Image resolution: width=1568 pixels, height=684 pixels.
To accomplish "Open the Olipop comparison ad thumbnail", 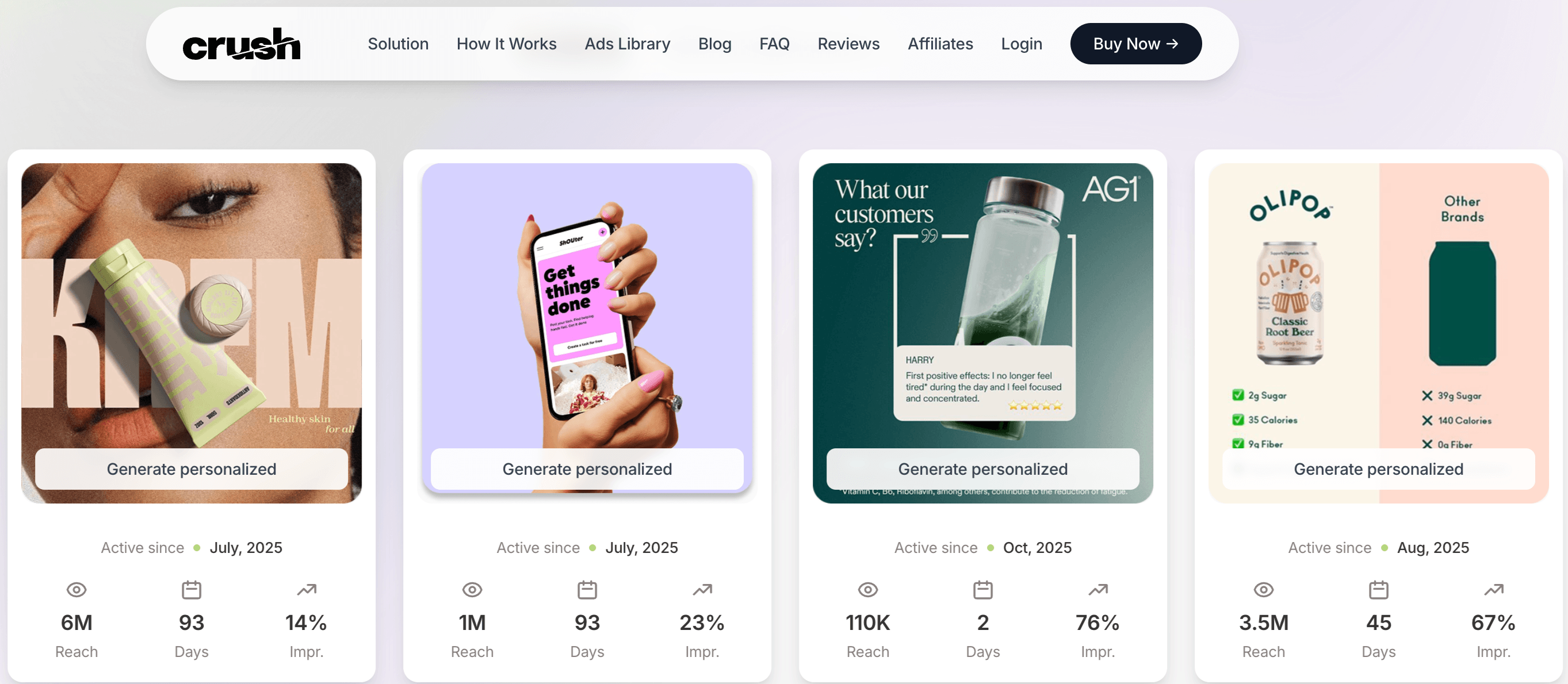I will (1378, 304).
